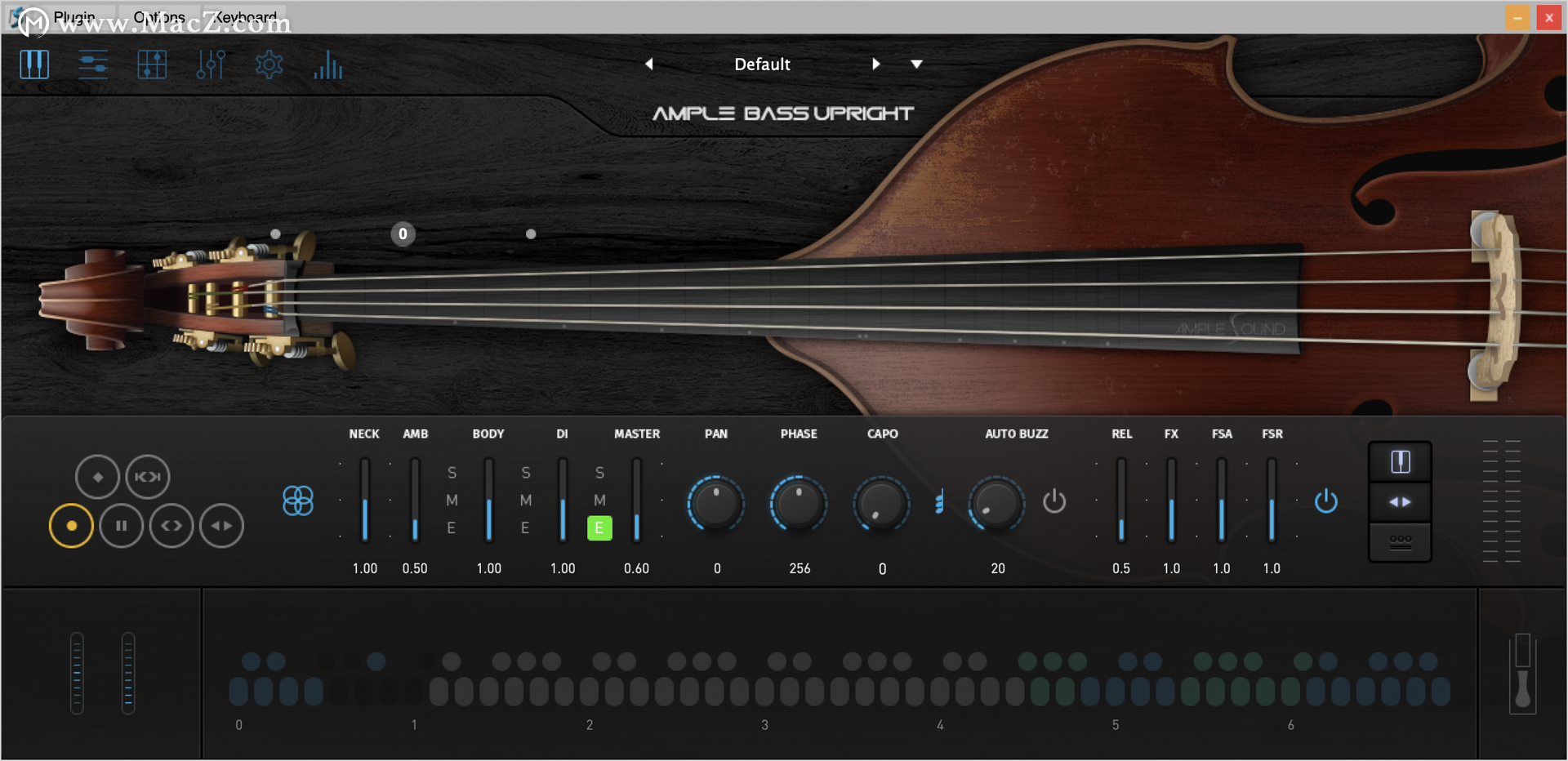
Task: Open the Tab player grid icon
Action: tap(152, 64)
